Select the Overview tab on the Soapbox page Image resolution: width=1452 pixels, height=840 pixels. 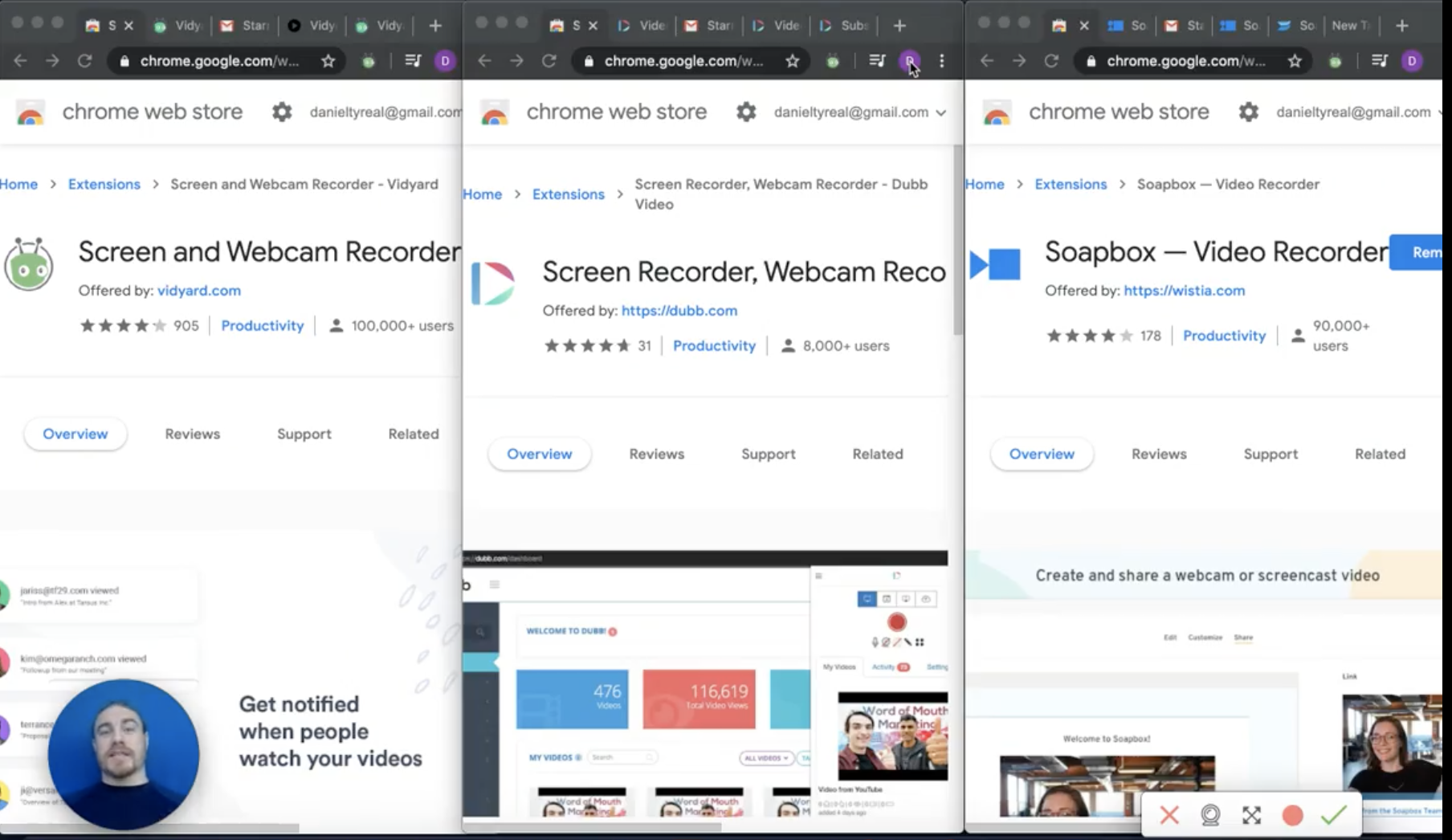[1042, 454]
